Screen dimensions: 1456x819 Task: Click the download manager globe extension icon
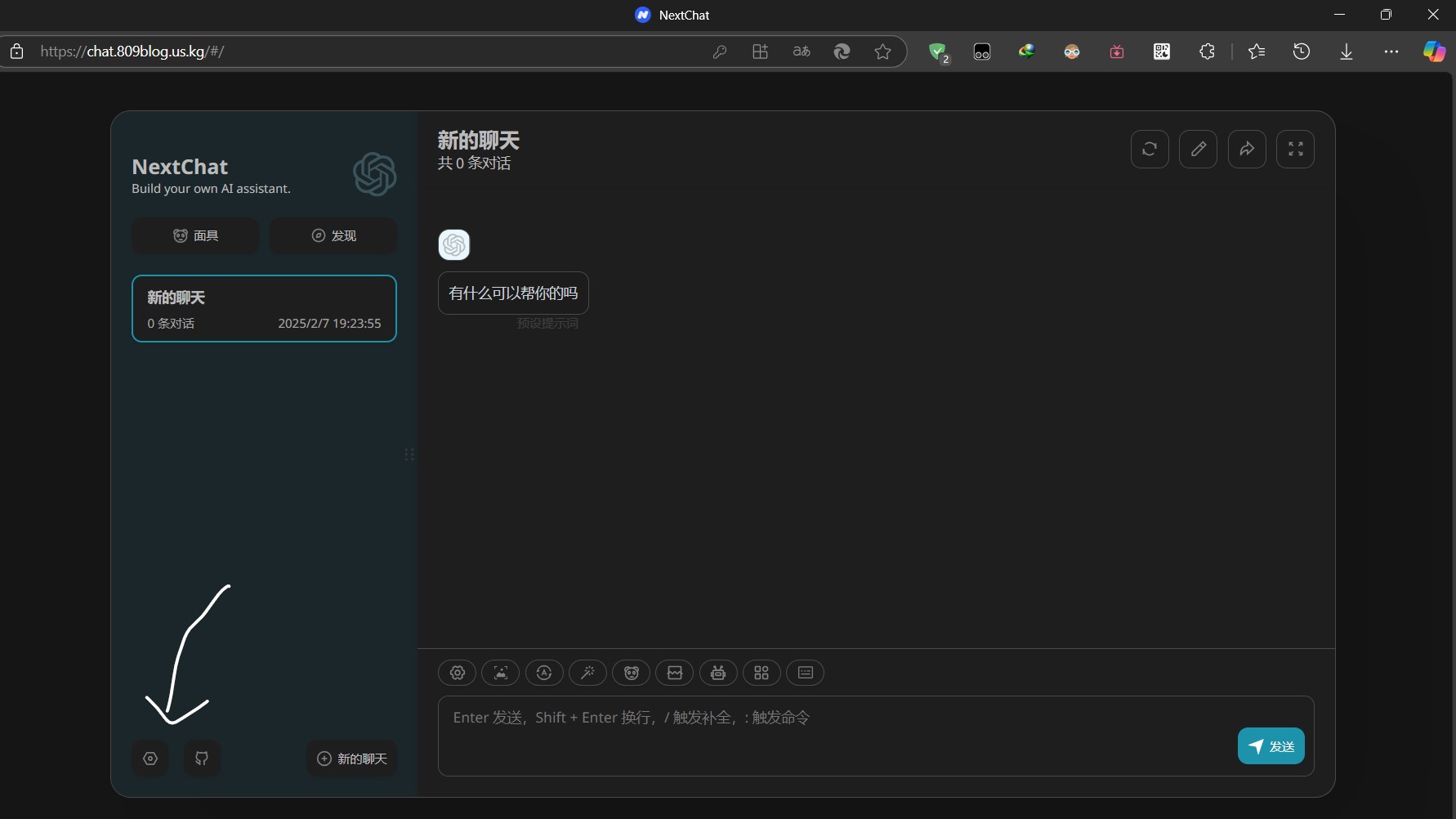click(x=1027, y=51)
